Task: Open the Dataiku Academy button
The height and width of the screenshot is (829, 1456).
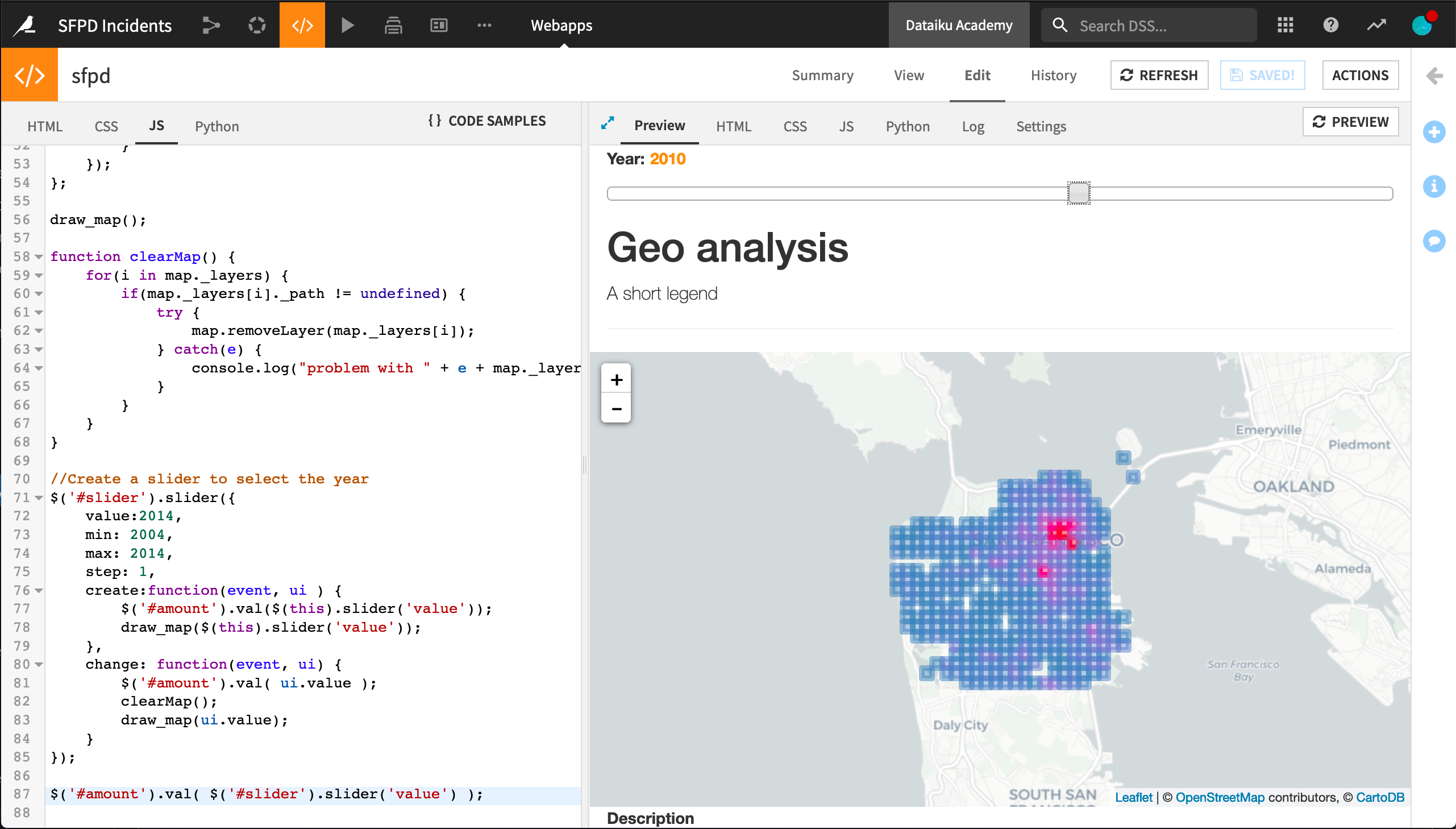Action: [959, 25]
